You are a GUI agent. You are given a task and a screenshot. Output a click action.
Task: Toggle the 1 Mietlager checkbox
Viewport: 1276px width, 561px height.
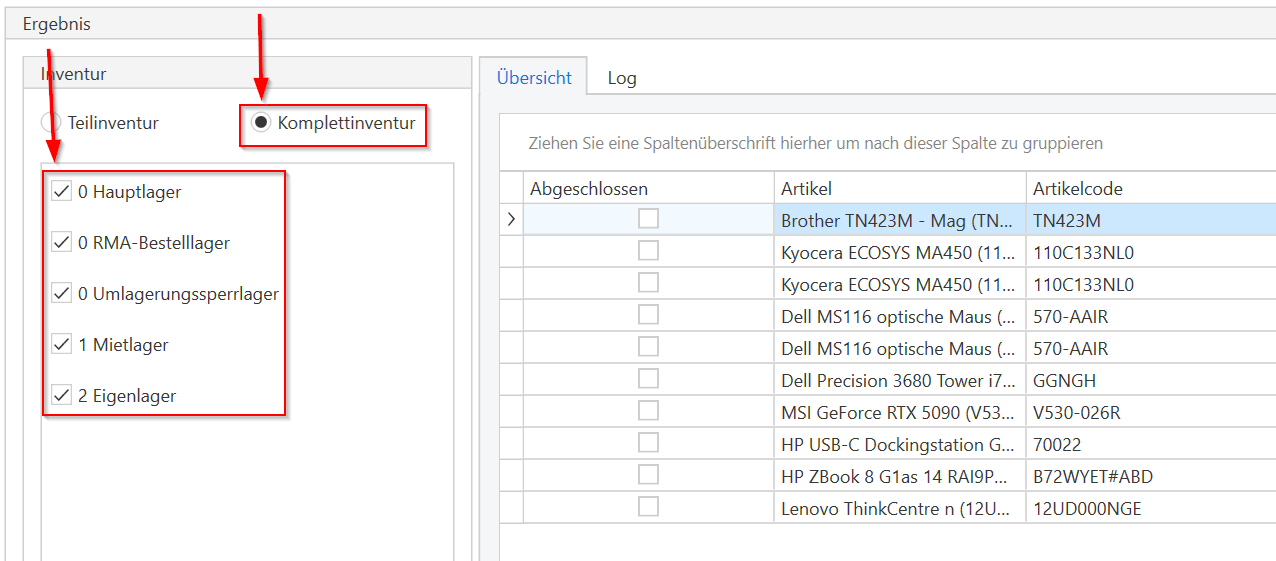pos(62,345)
